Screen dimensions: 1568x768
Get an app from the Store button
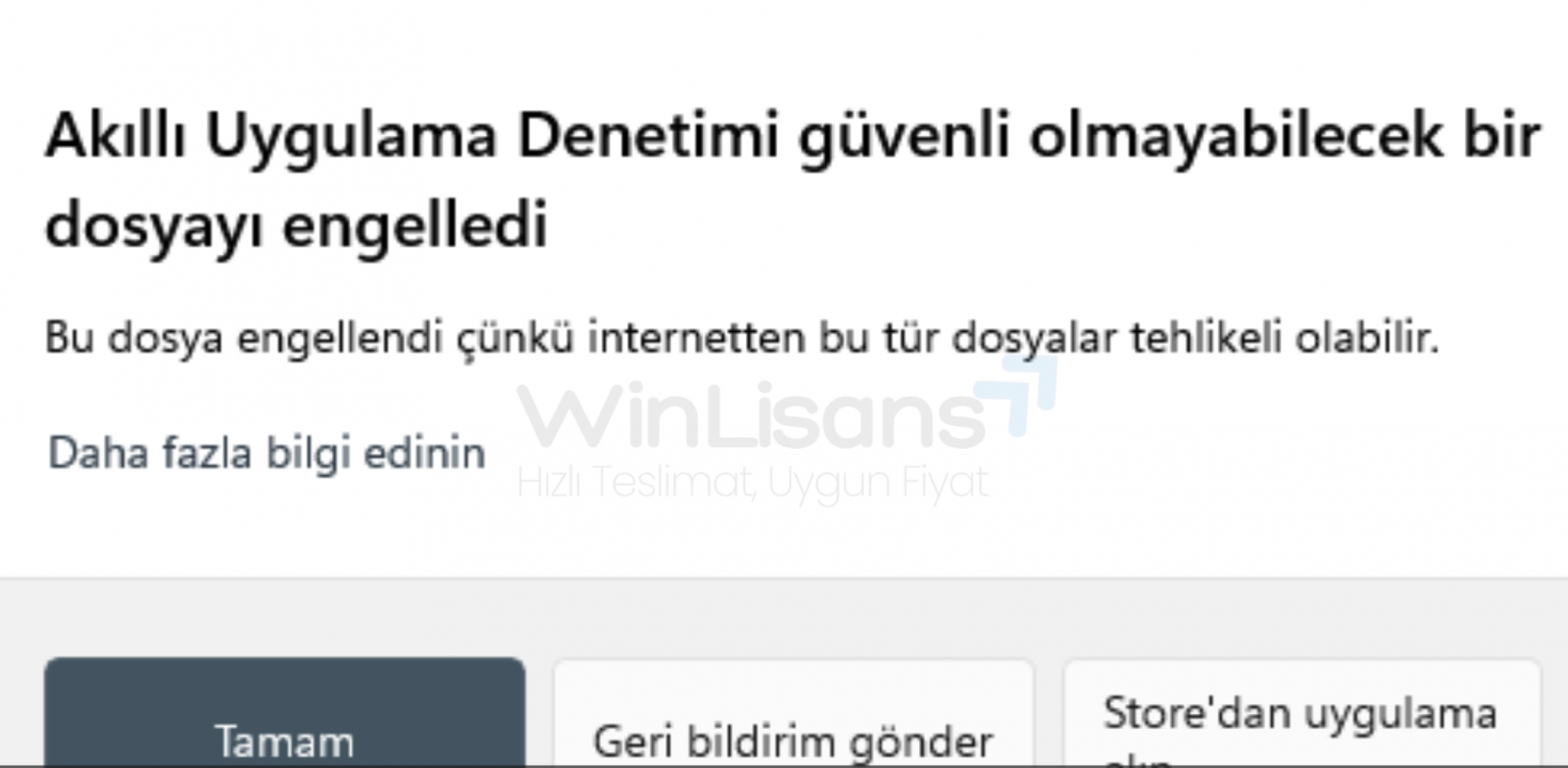[1302, 713]
